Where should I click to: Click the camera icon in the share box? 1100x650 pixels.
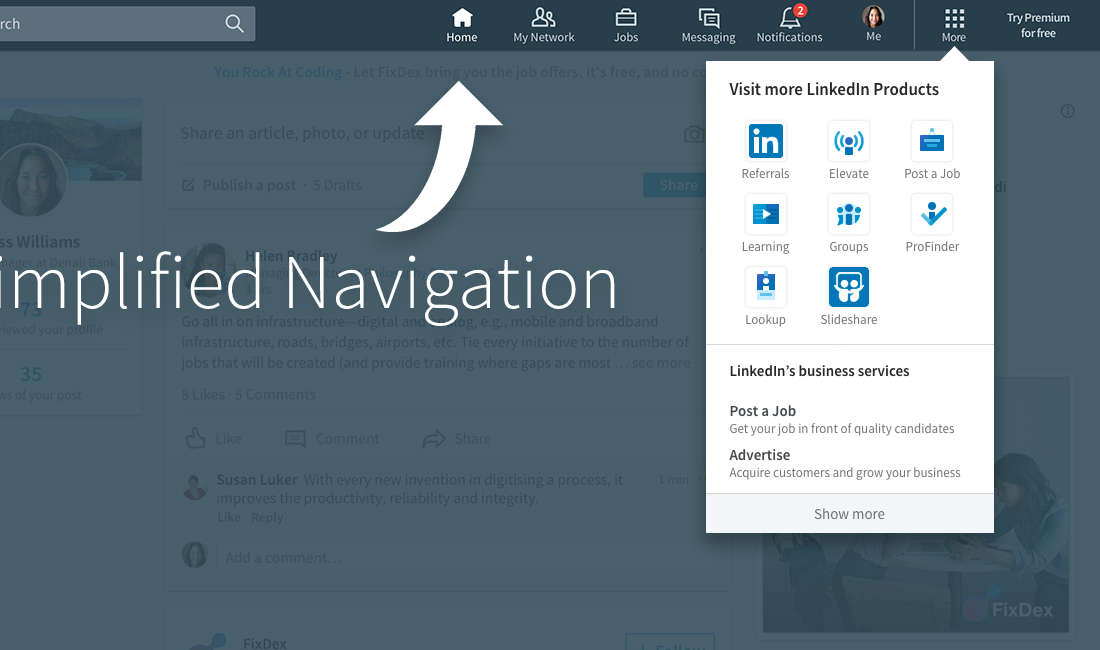[x=694, y=134]
